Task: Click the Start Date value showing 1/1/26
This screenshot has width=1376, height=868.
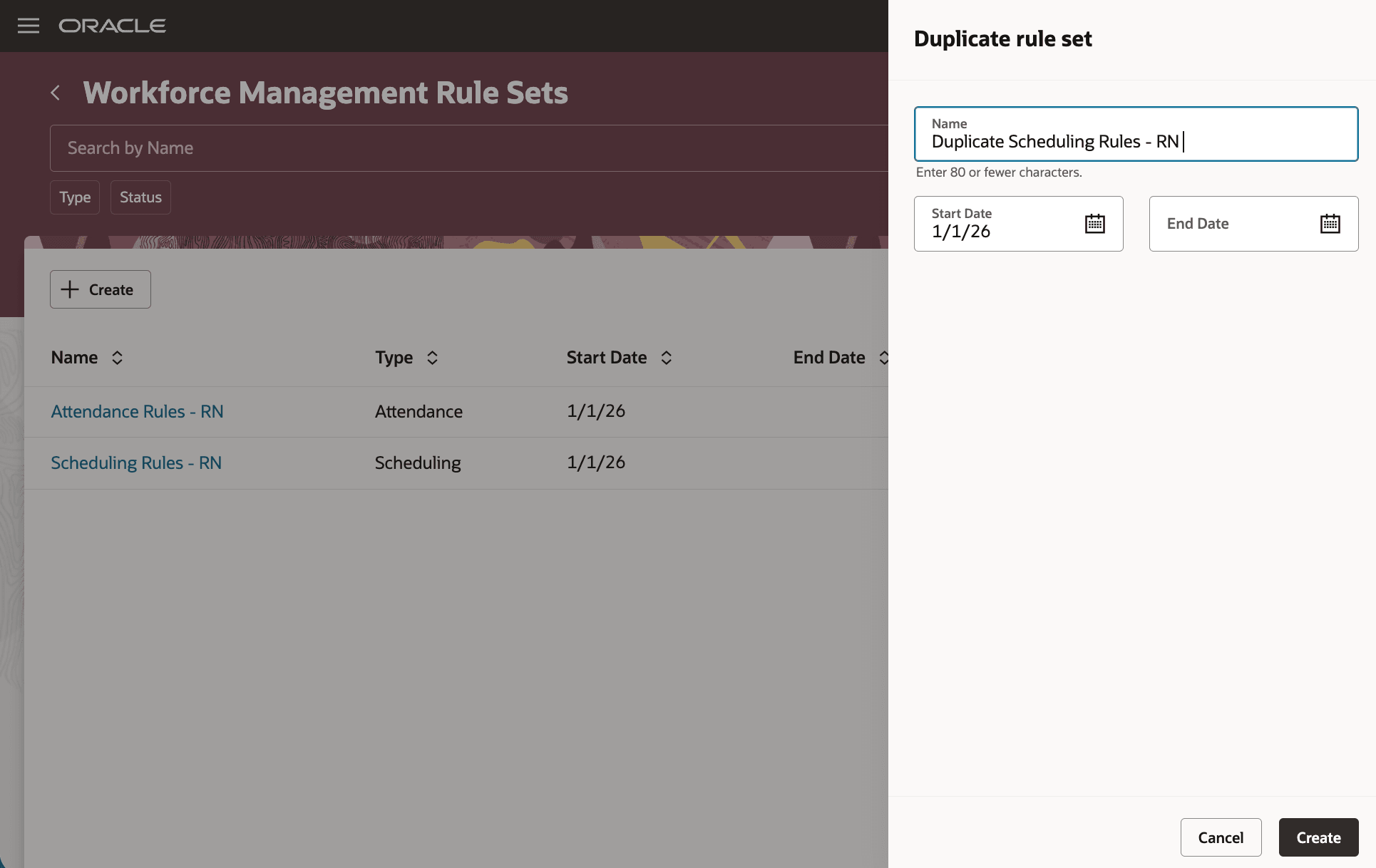Action: [961, 231]
